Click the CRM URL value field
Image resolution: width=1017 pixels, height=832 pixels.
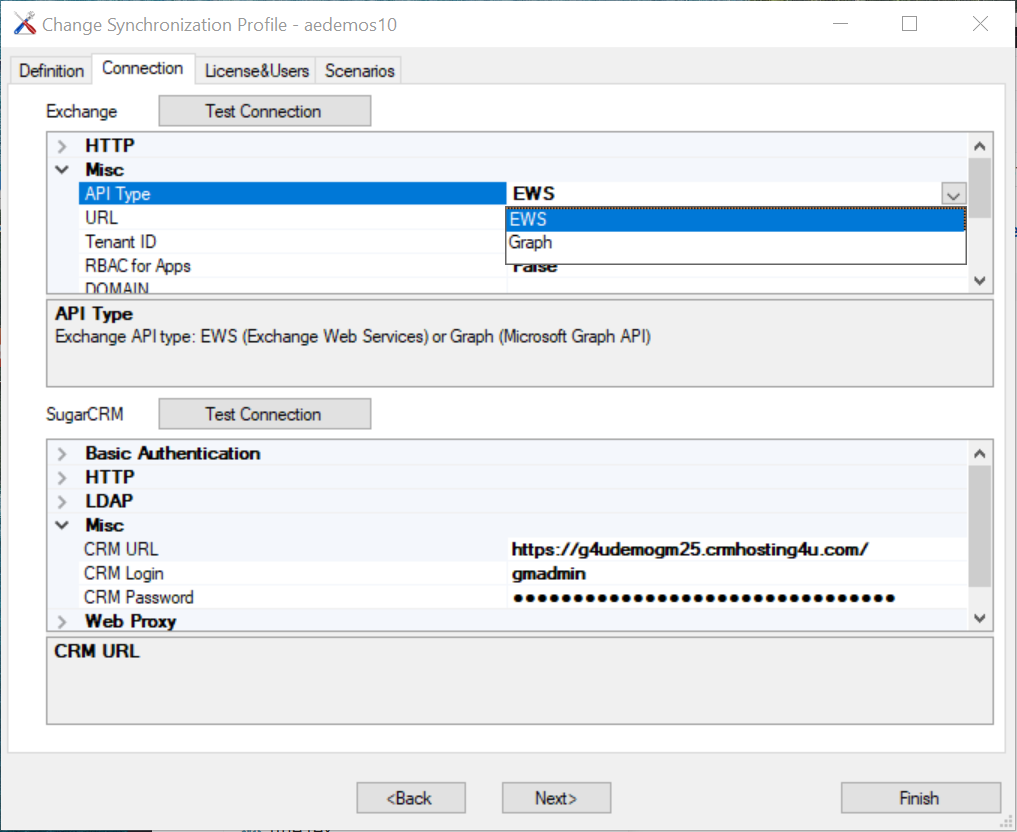coord(737,549)
